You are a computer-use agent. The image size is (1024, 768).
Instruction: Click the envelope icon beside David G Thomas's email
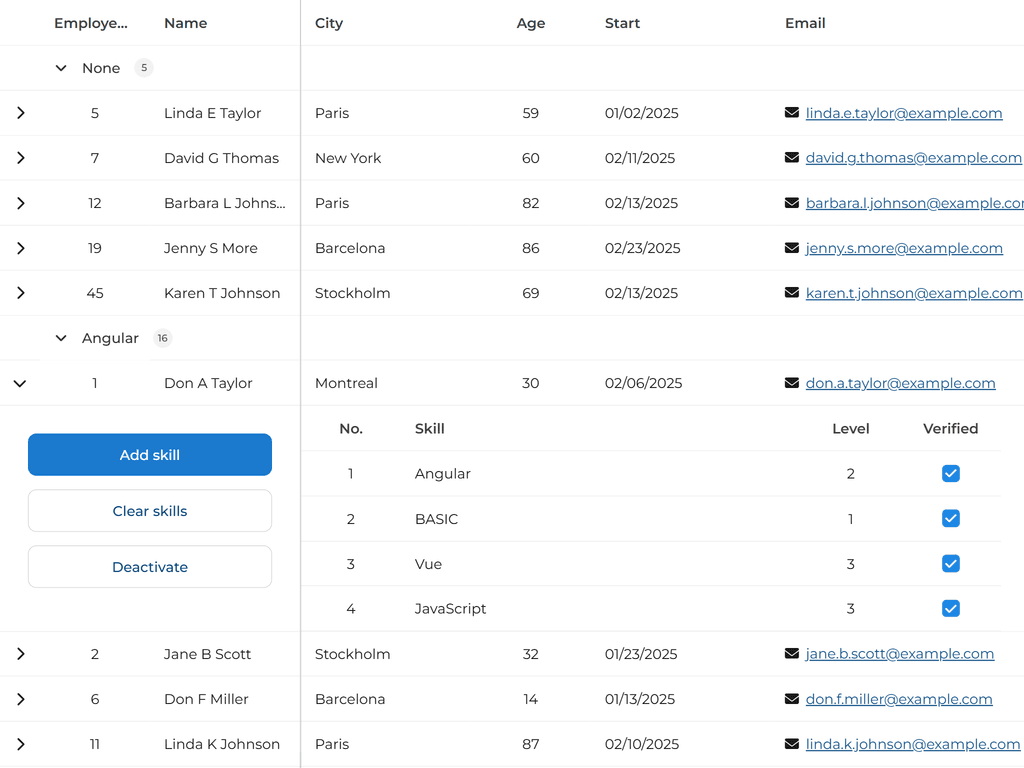tap(791, 158)
